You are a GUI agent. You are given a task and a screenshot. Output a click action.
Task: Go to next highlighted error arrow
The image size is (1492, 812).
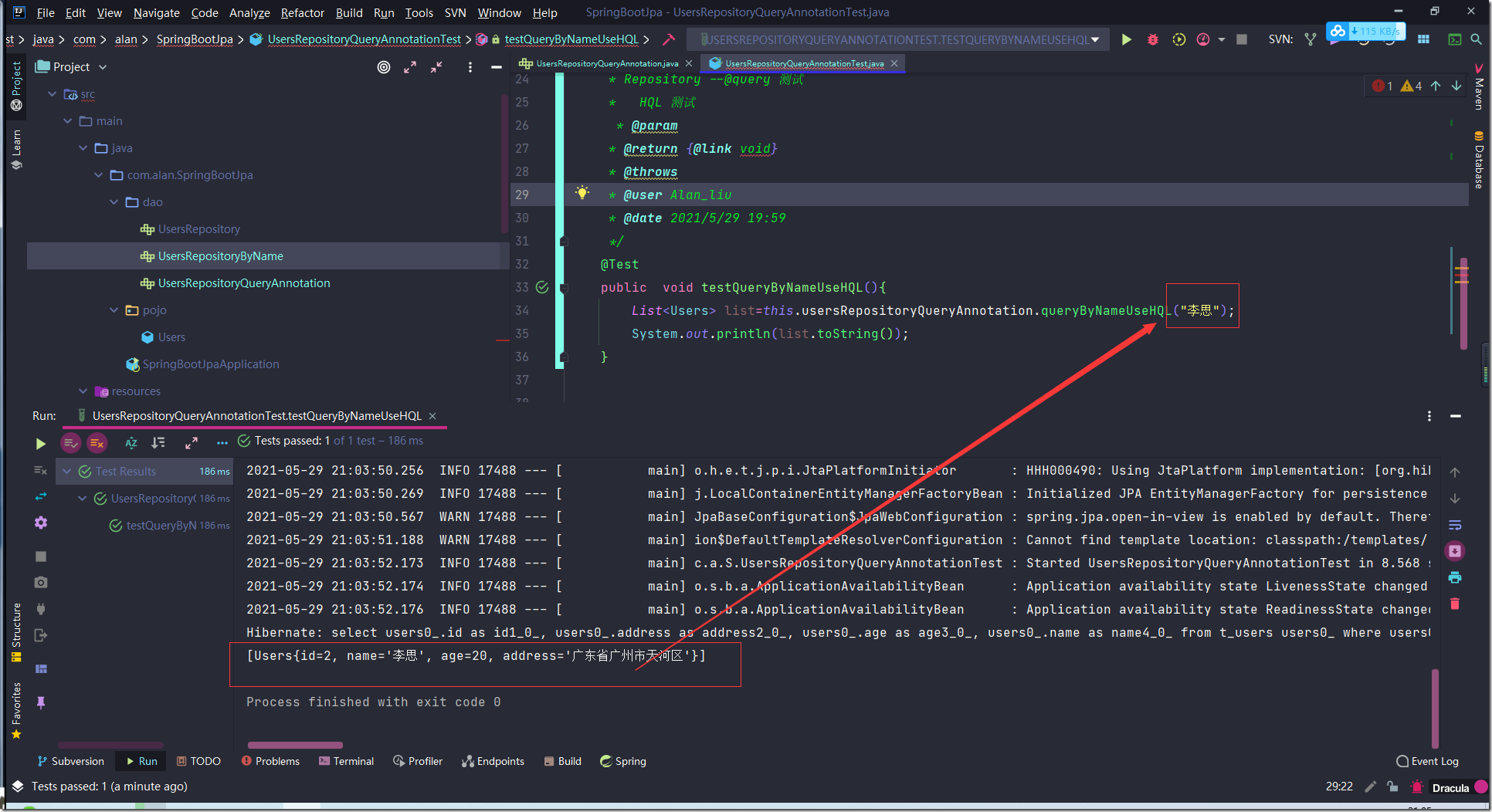(1456, 86)
